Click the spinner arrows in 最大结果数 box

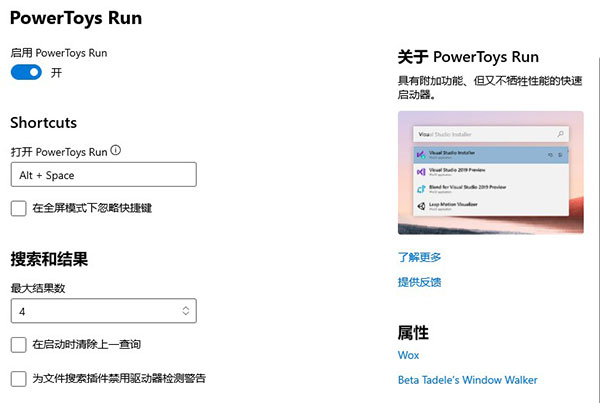pyautogui.click(x=186, y=311)
